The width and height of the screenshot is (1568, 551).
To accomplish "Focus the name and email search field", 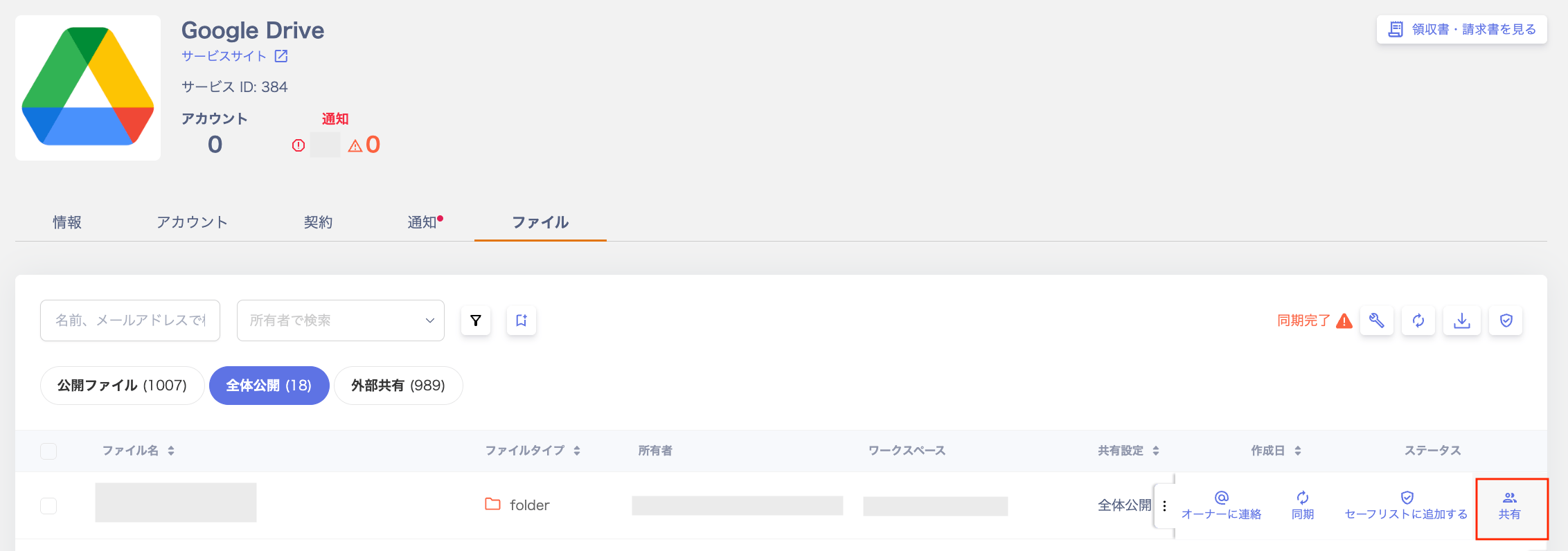I will point(130,320).
